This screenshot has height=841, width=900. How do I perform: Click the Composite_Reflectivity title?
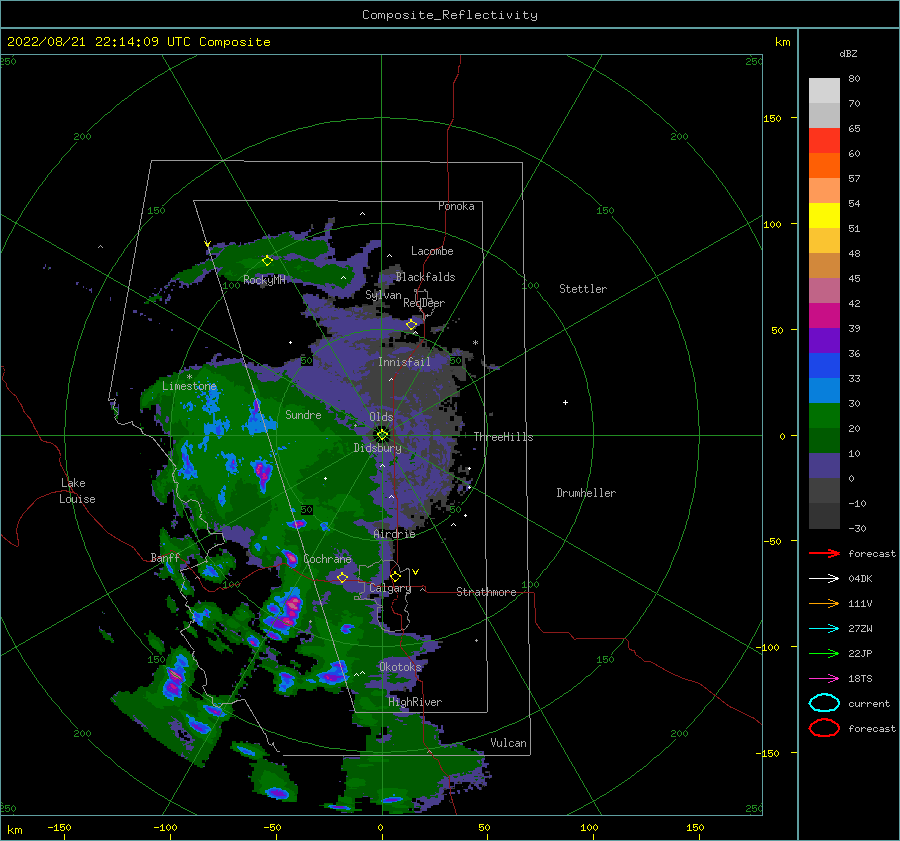point(450,15)
